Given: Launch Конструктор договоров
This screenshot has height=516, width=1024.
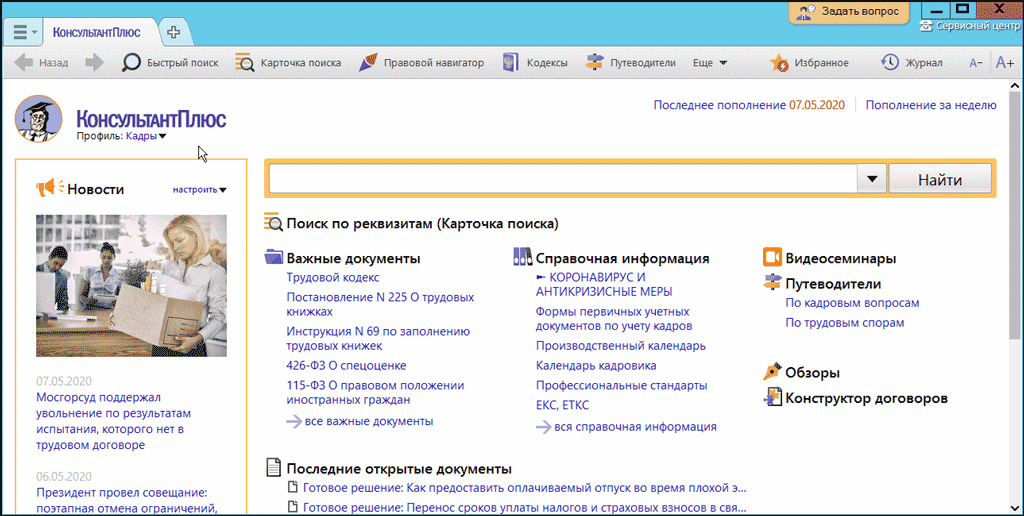Looking at the screenshot, I should coord(866,398).
